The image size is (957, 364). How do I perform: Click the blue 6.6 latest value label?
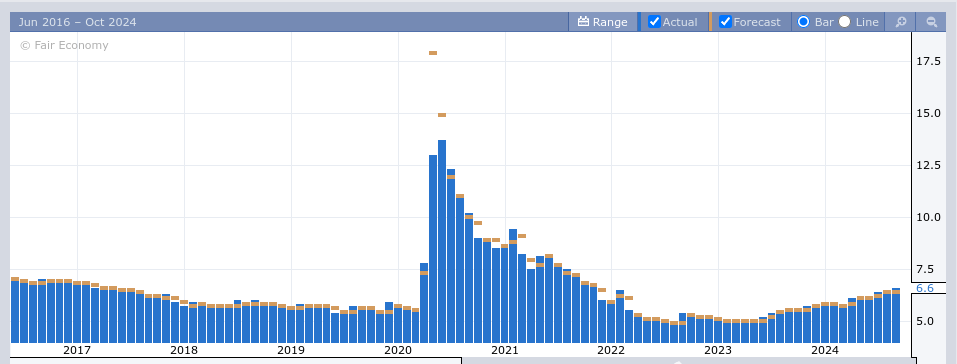[x=925, y=288]
